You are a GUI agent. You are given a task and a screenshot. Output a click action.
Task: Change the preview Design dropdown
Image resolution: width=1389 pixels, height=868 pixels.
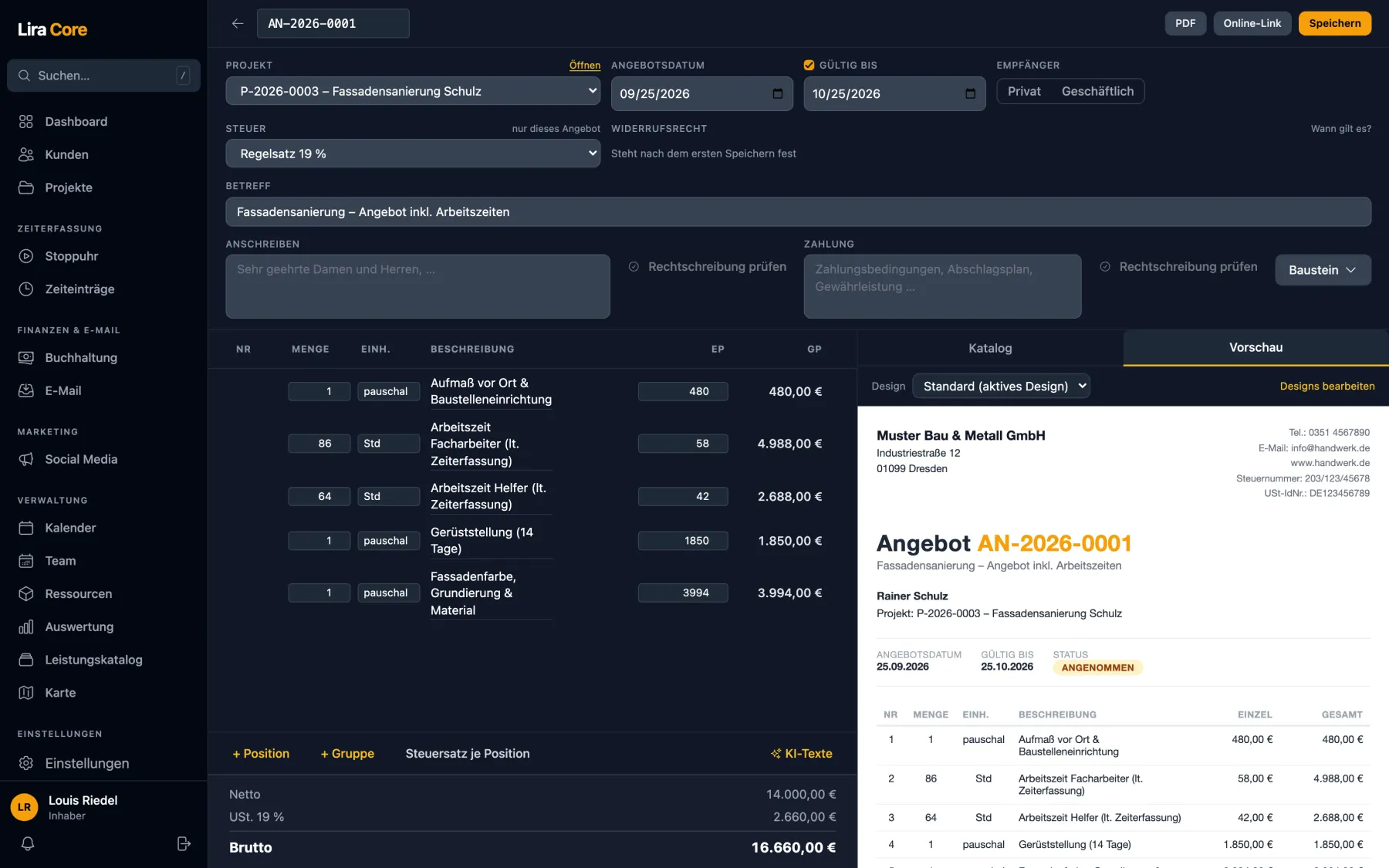click(1001, 387)
